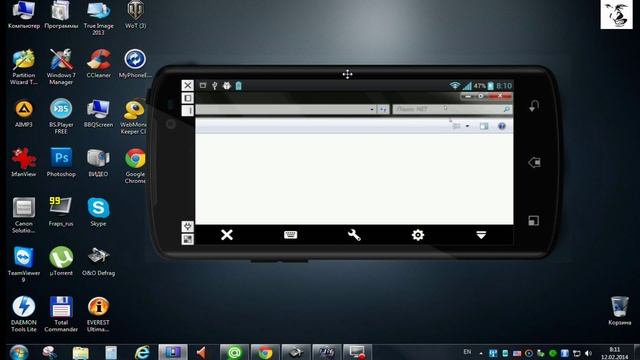This screenshot has height=360, width=640.
Task: Open CCleaner desktop icon
Action: tap(98, 63)
